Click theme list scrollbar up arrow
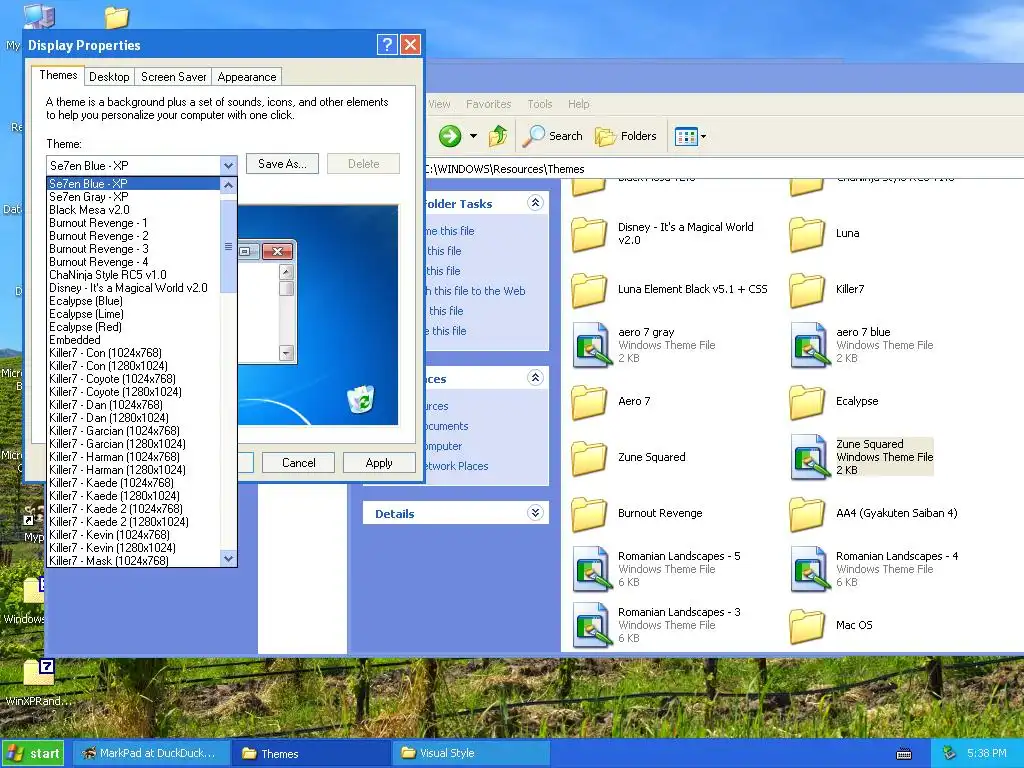1024x768 pixels. (228, 185)
